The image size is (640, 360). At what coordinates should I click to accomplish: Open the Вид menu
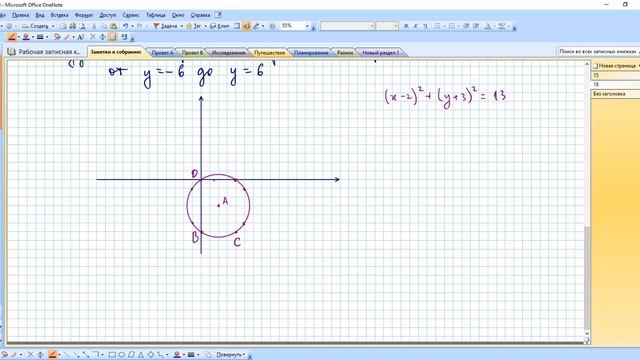(40, 15)
